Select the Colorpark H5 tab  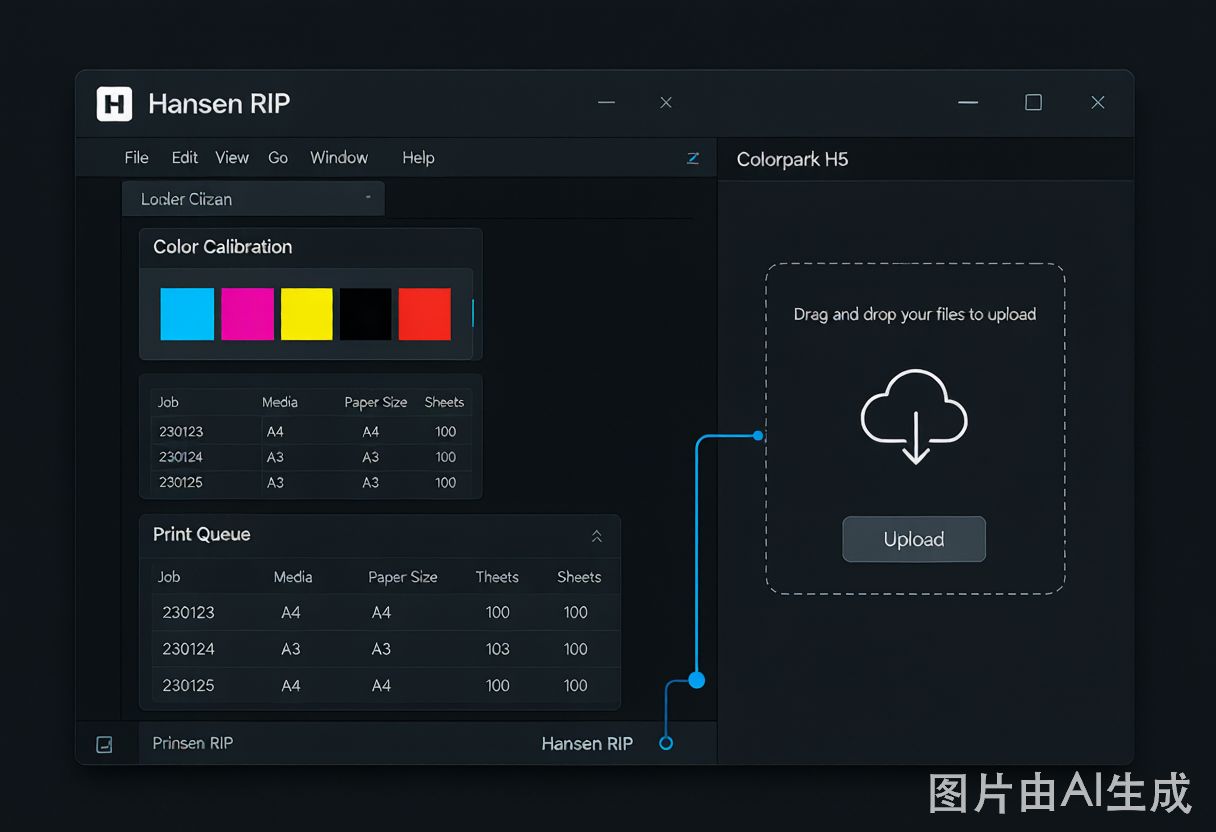click(x=792, y=159)
